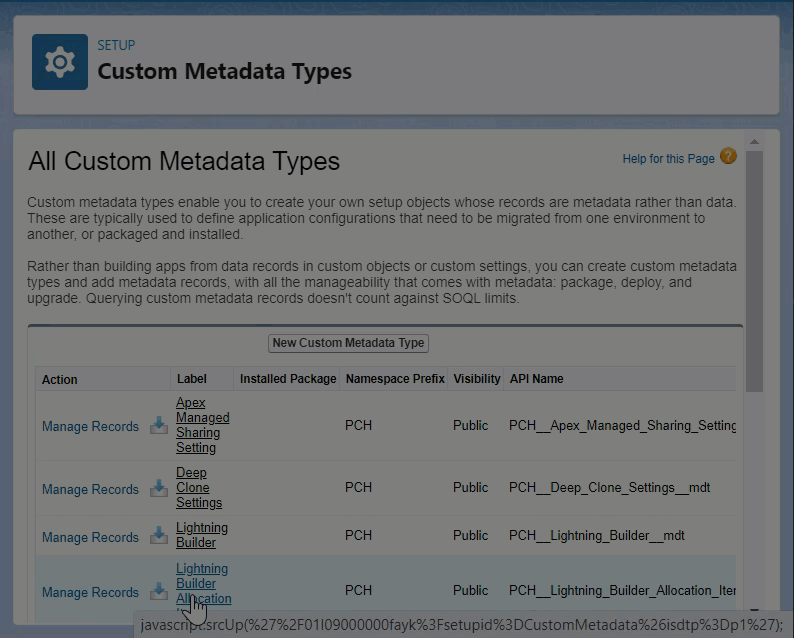Viewport: 794px width, 638px height.
Task: Open the Deep Clone Settings label link
Action: [x=198, y=488]
